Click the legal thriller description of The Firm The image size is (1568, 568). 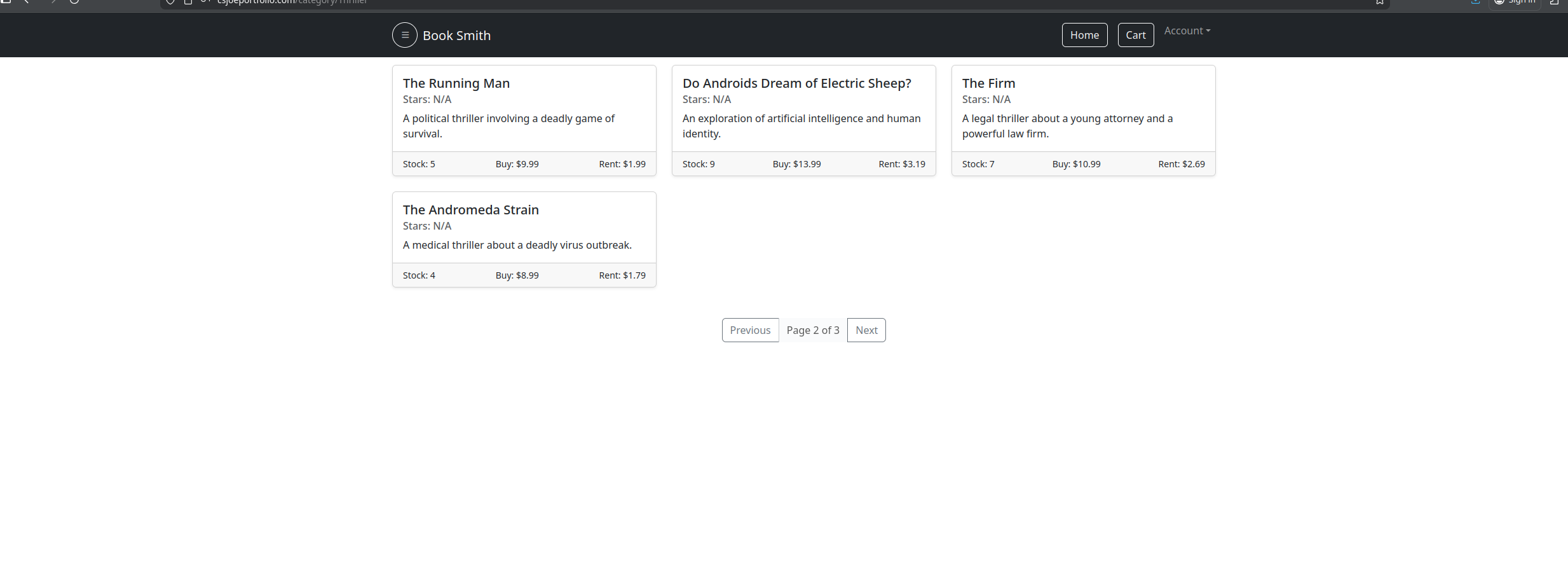(1067, 126)
